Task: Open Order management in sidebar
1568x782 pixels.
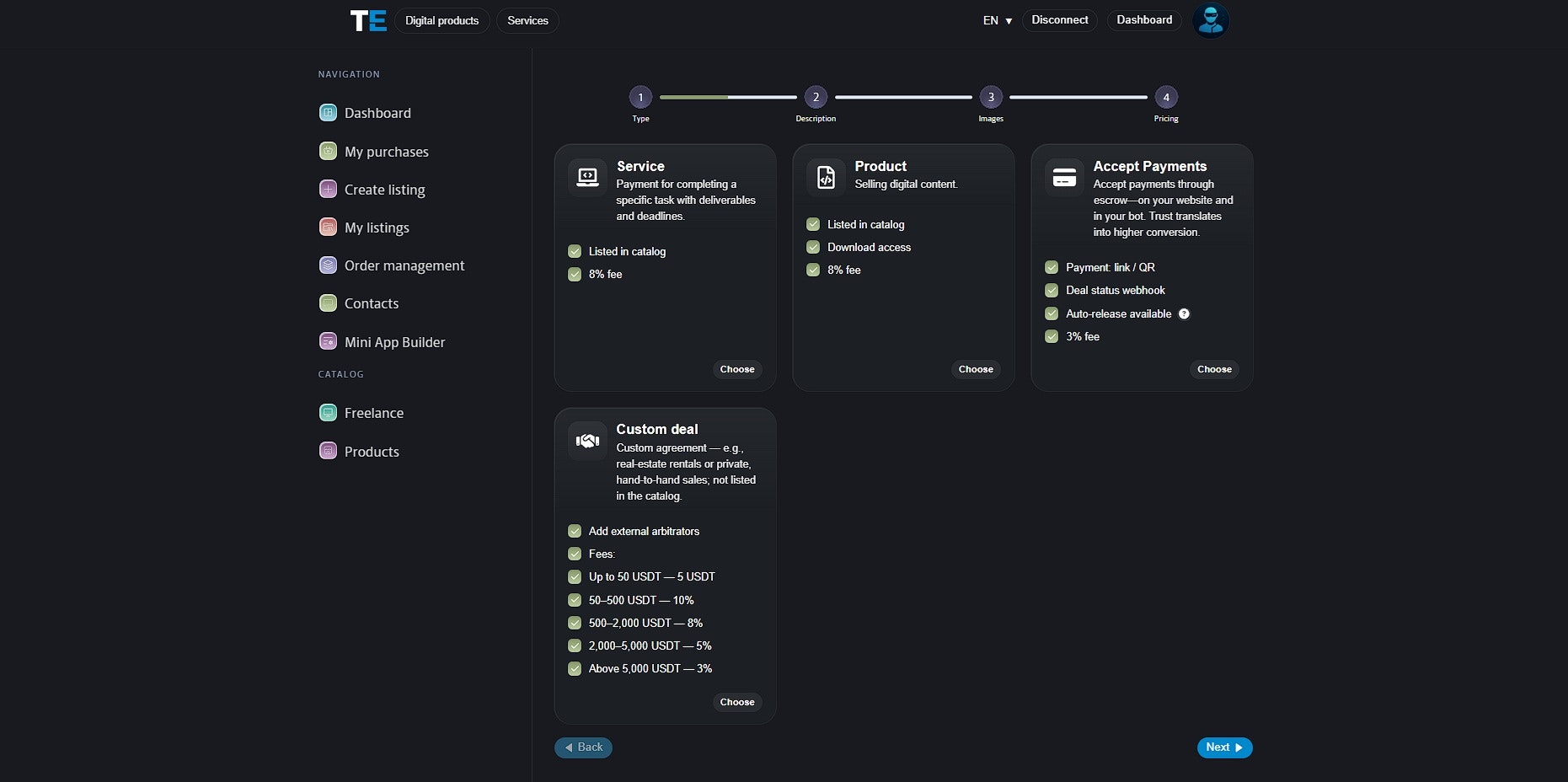Action: 404,265
